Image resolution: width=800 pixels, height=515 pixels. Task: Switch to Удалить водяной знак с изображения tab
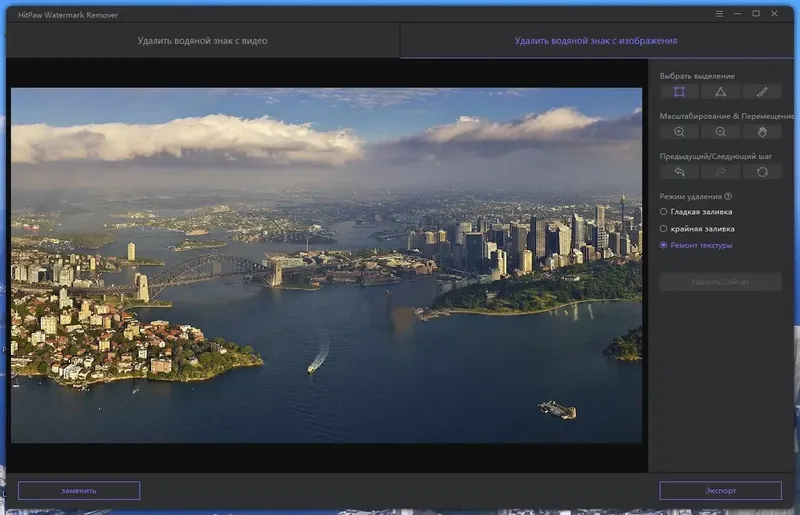[596, 41]
